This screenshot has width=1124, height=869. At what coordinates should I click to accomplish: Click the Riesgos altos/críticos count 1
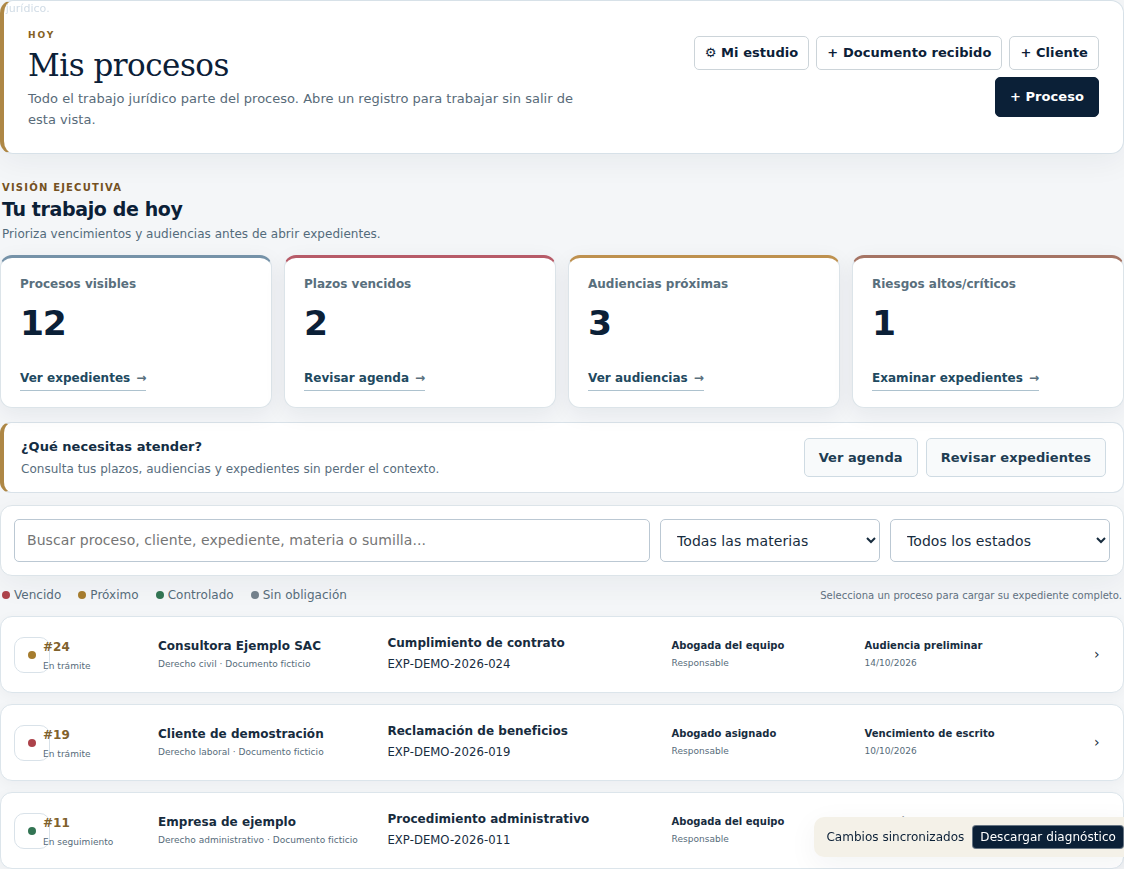[x=884, y=323]
